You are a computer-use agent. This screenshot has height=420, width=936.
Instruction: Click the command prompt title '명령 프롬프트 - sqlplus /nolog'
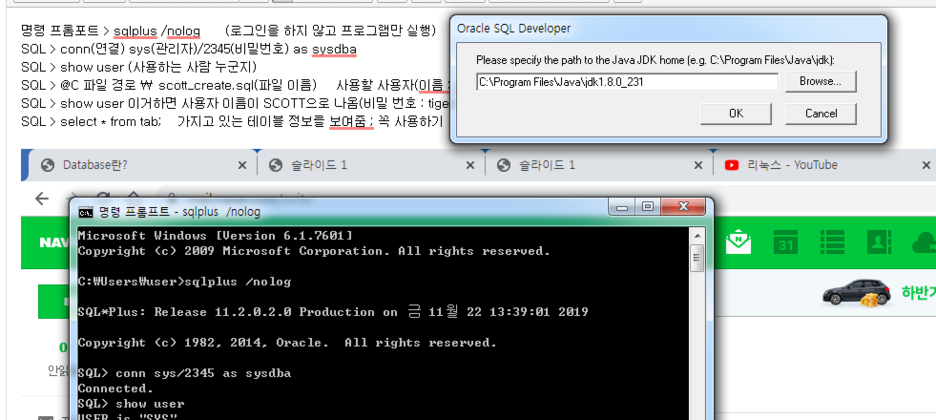click(x=179, y=212)
